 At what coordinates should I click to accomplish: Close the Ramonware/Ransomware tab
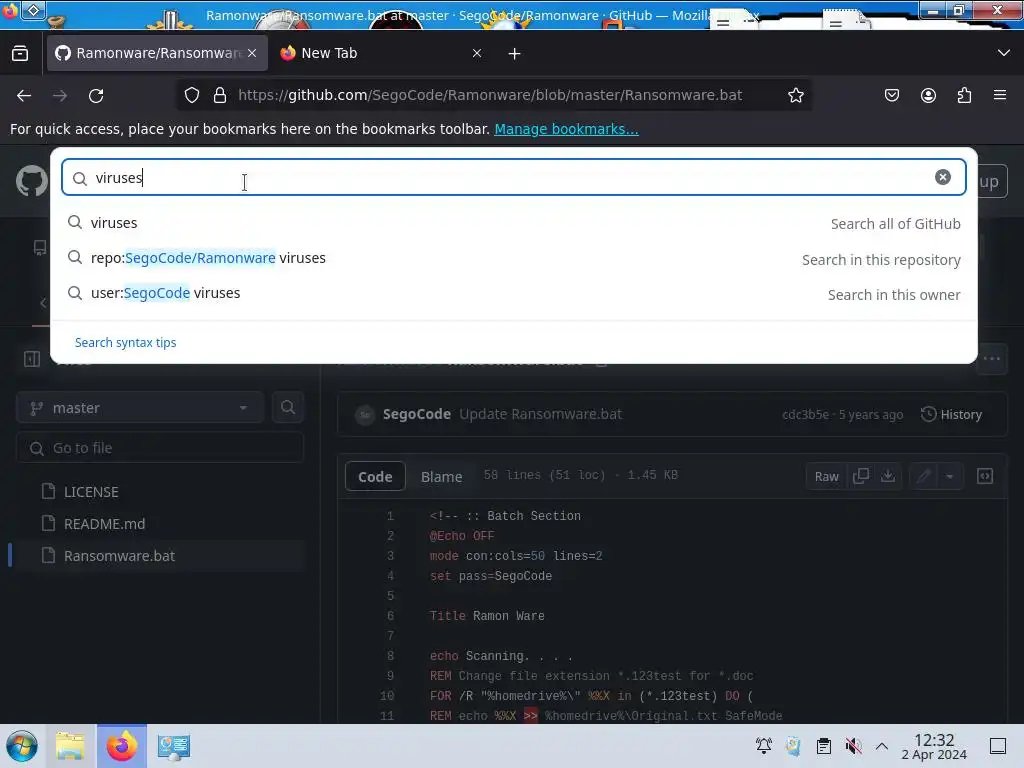[252, 53]
